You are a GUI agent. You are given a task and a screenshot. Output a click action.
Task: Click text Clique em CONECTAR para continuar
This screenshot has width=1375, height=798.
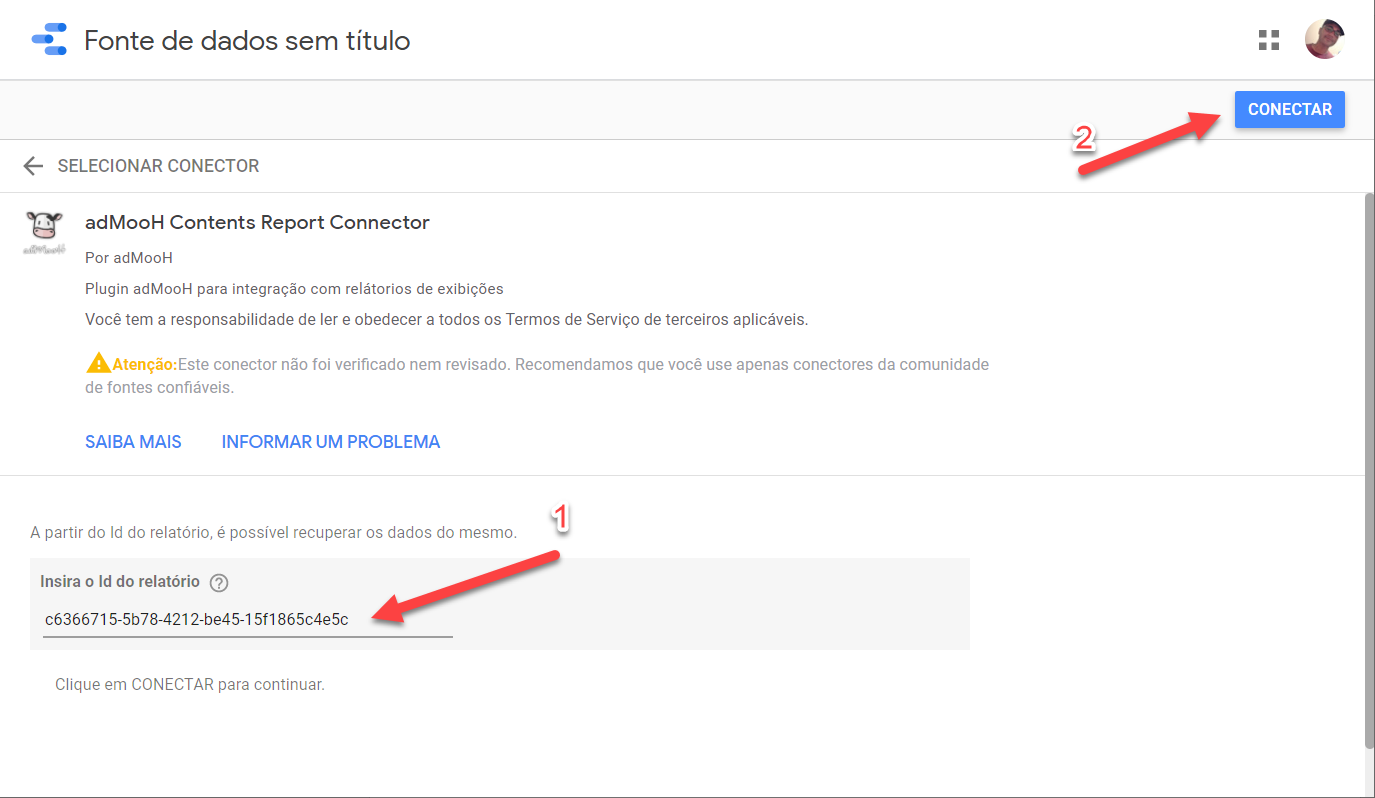click(x=190, y=686)
